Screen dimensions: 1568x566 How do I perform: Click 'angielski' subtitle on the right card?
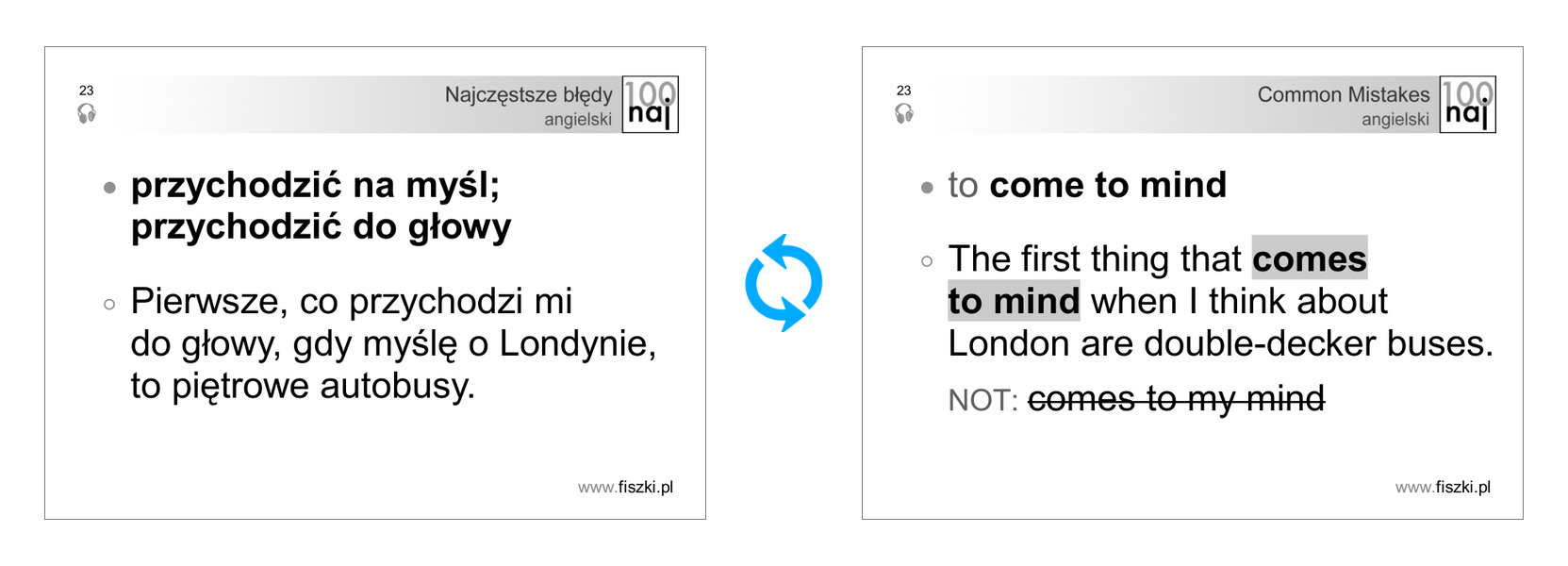pyautogui.click(x=1395, y=120)
